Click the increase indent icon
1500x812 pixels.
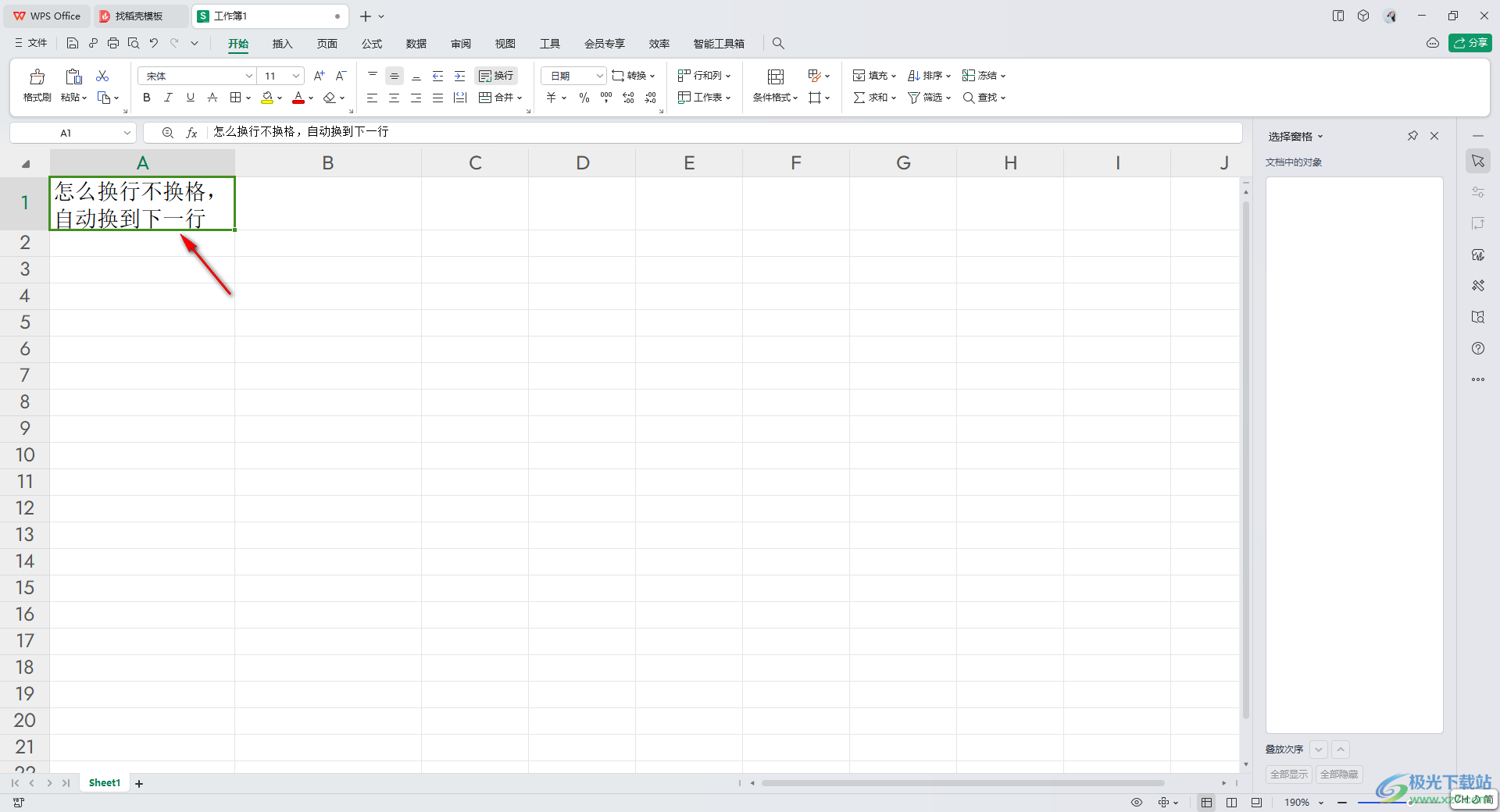click(x=460, y=76)
